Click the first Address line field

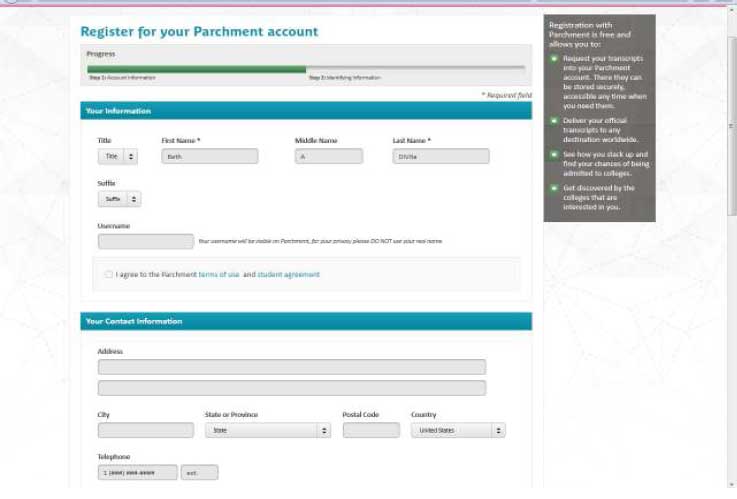coord(292,367)
